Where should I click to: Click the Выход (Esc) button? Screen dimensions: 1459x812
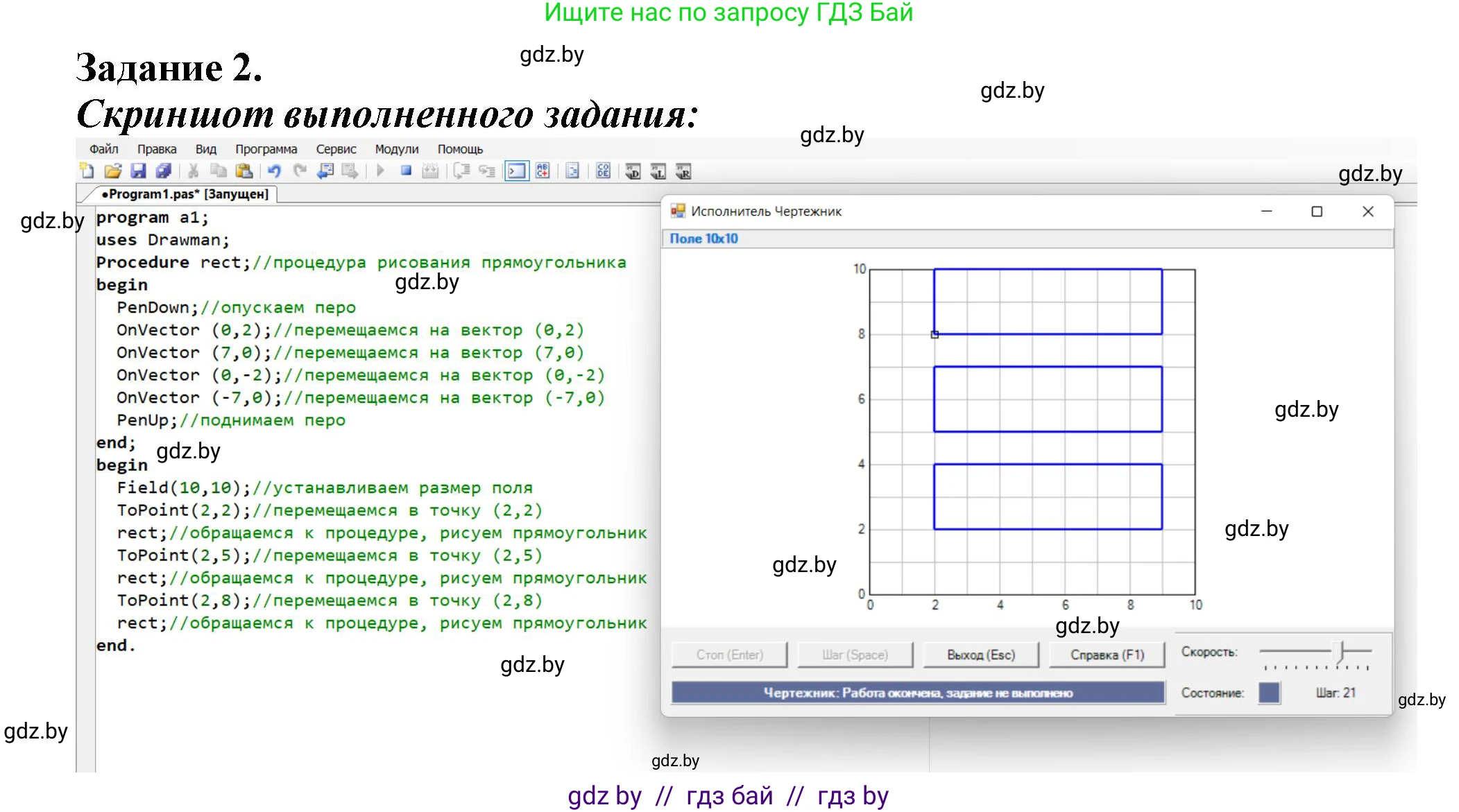pyautogui.click(x=980, y=655)
